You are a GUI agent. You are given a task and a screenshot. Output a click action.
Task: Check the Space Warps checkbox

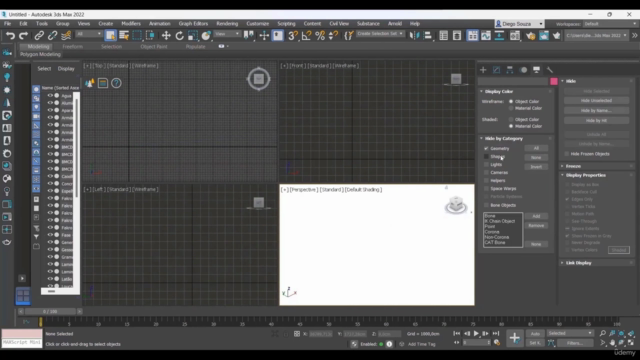486,189
